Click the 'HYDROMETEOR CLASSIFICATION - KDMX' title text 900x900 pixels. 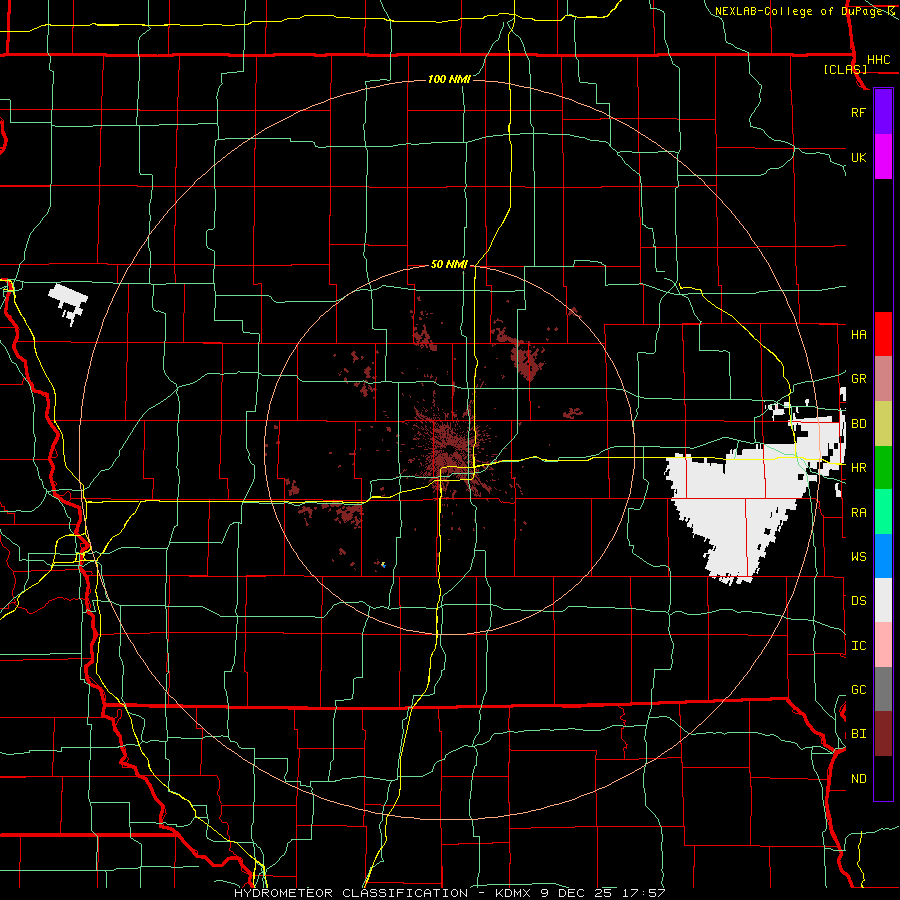(x=384, y=893)
